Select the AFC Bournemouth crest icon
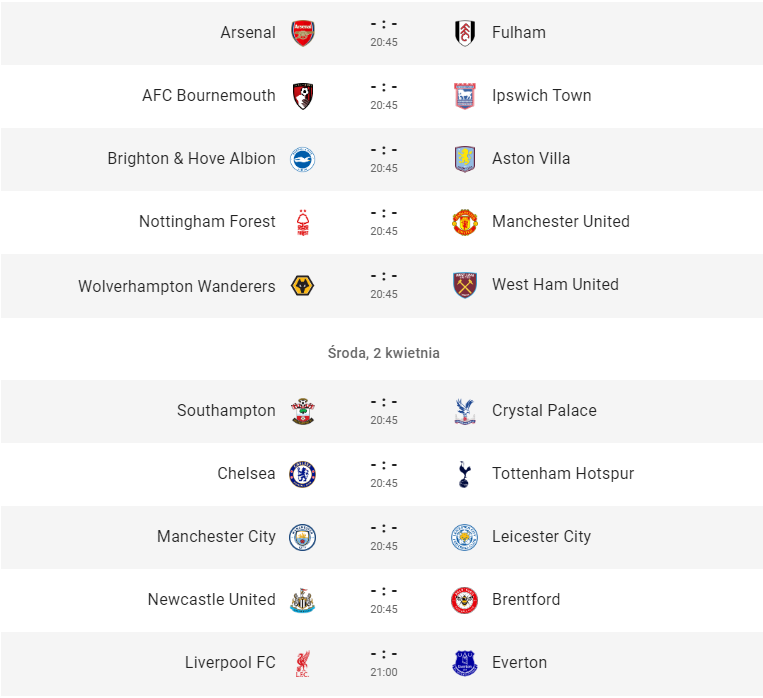 (303, 96)
